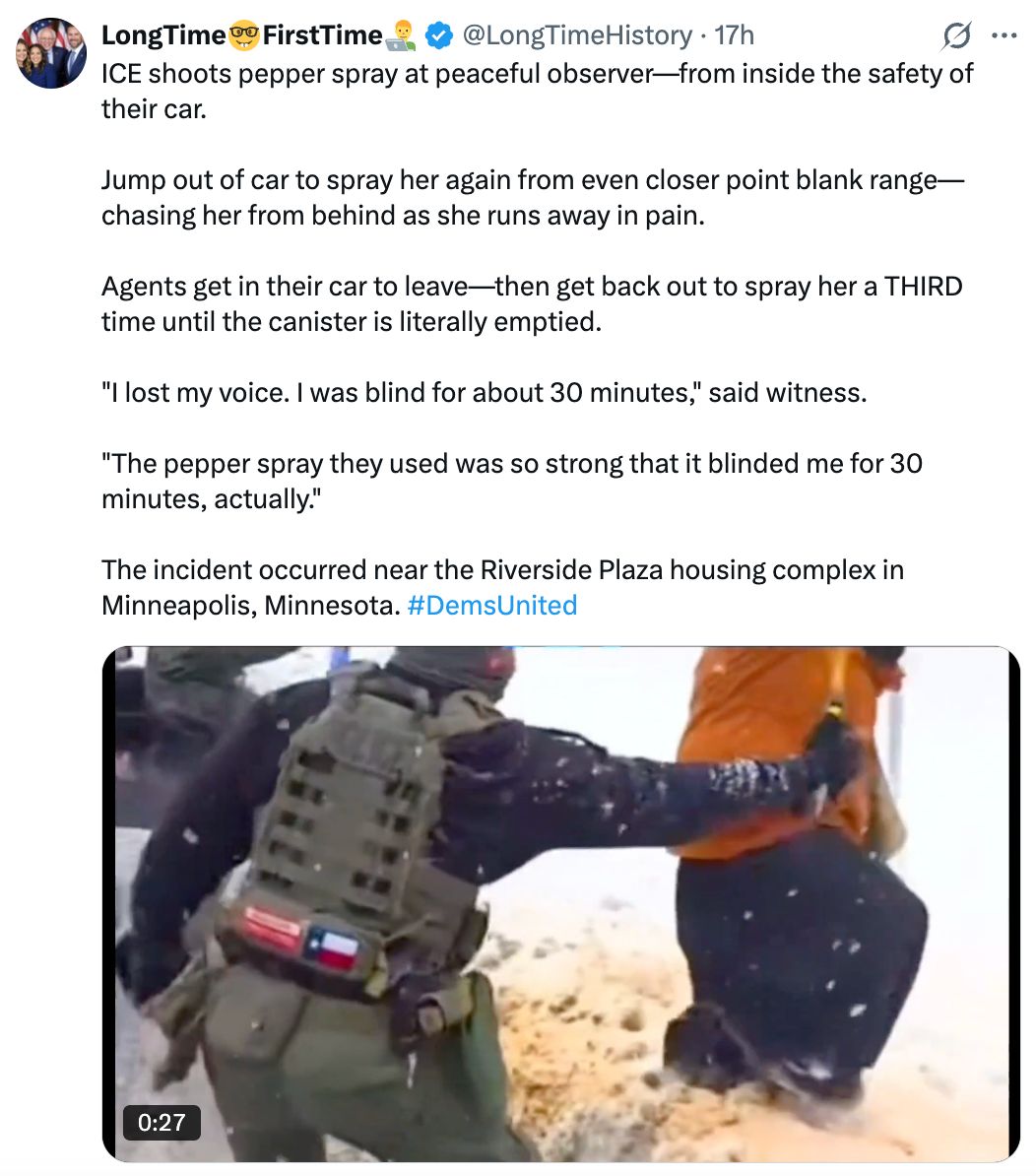
Task: Click the FirstTime part of display name
Action: click(x=322, y=35)
